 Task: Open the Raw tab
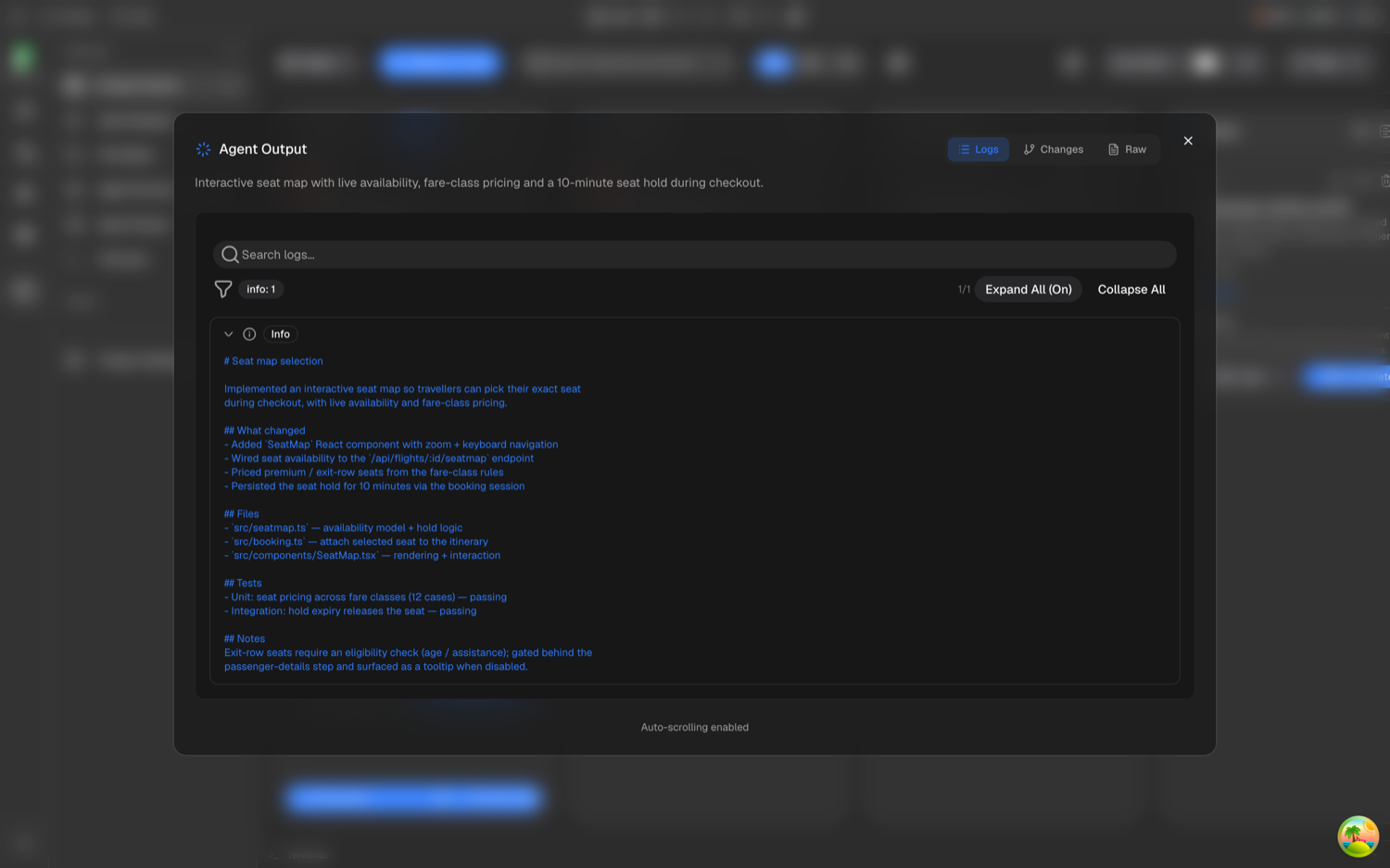tap(1127, 149)
